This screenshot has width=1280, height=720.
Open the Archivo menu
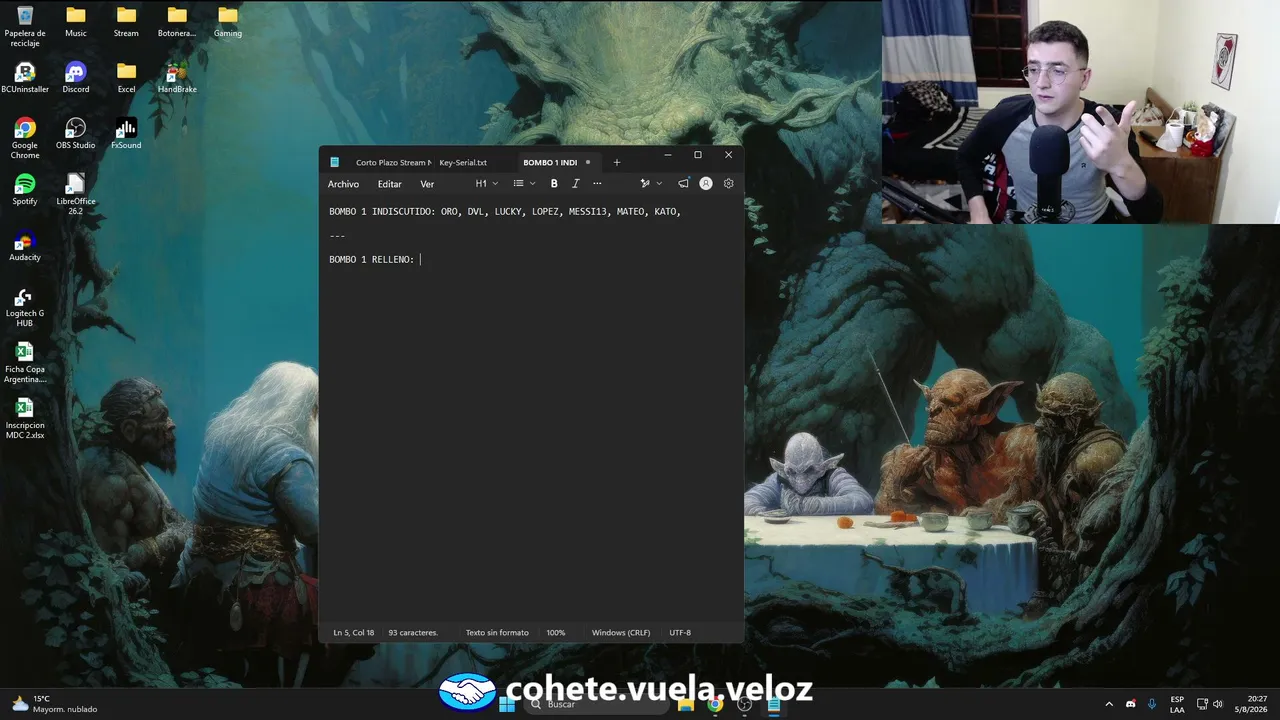pos(343,184)
